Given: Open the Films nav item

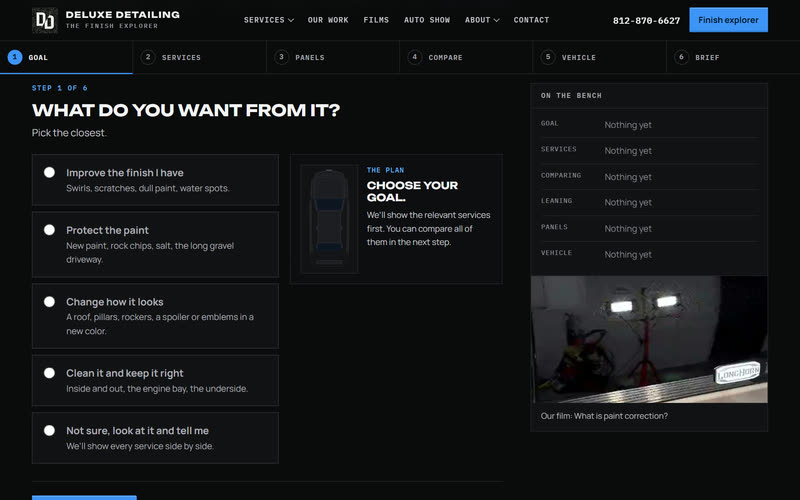Looking at the screenshot, I should 376,20.
